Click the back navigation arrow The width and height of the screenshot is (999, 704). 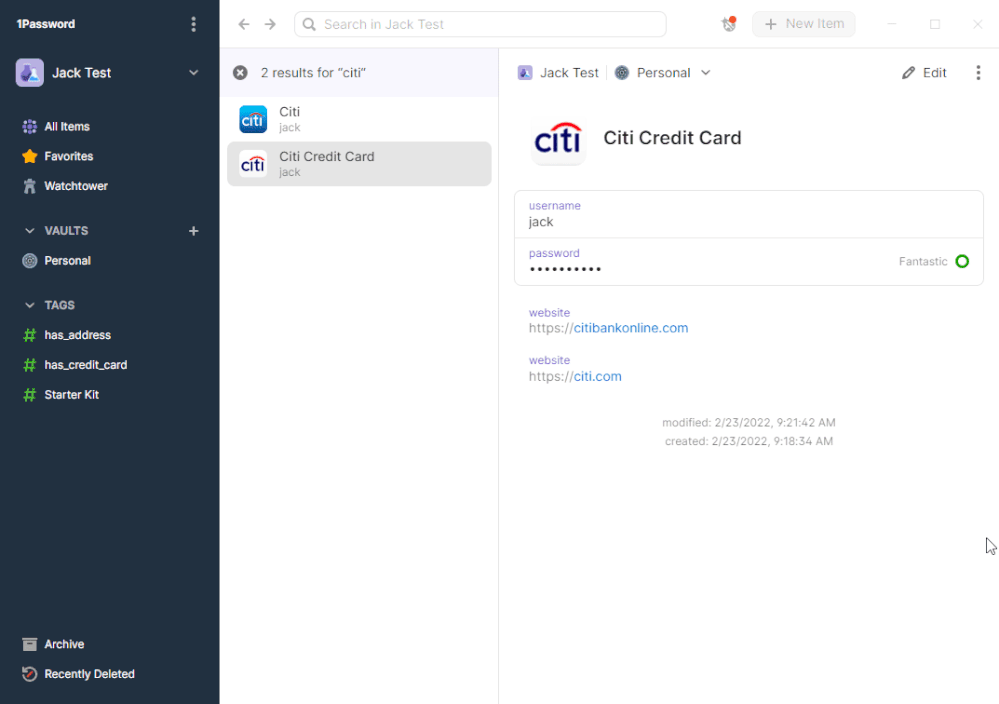(x=244, y=24)
